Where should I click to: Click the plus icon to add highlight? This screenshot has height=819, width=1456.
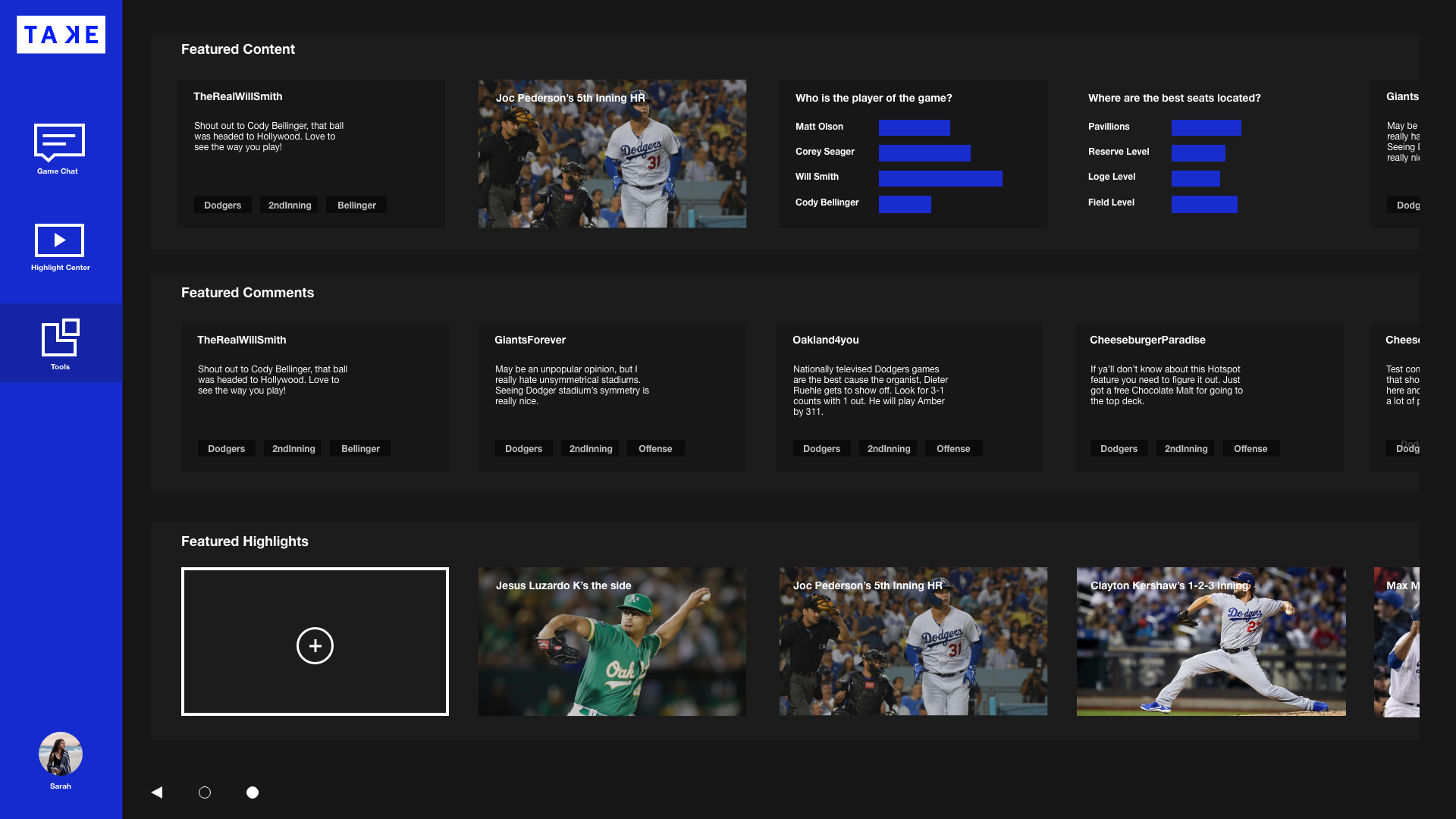(x=315, y=645)
